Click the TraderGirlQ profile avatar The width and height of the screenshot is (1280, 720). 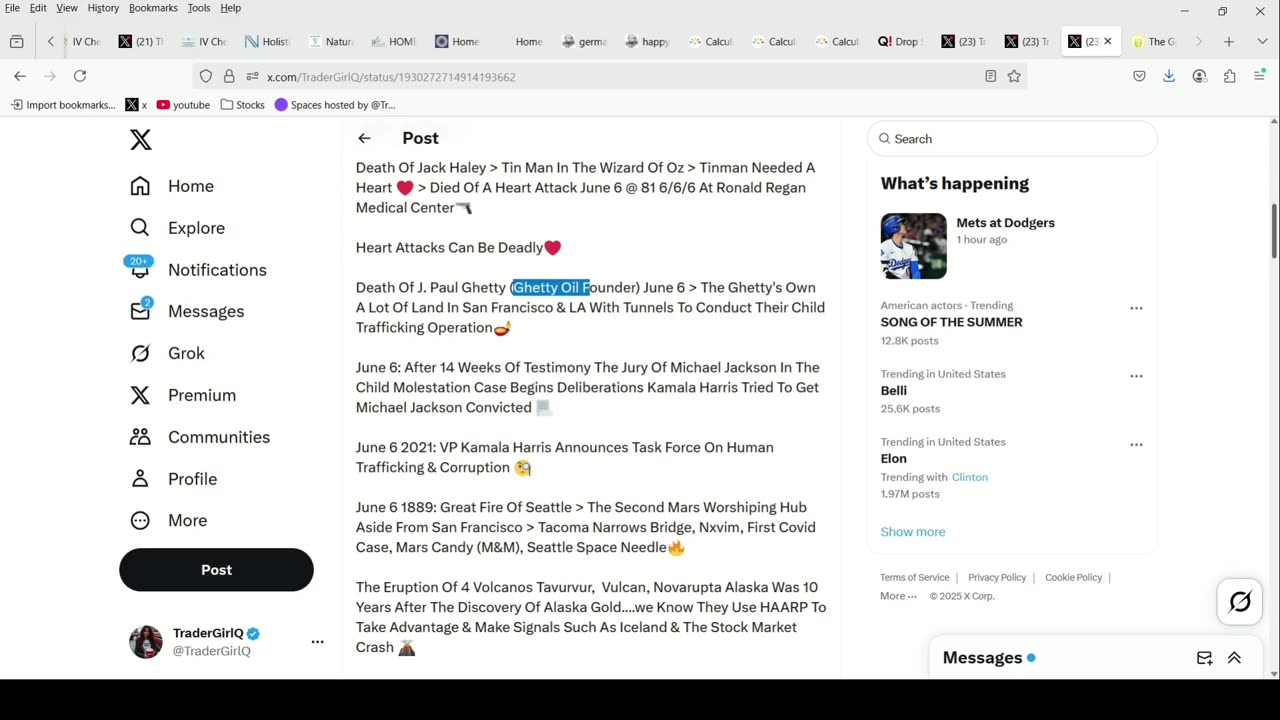(146, 642)
